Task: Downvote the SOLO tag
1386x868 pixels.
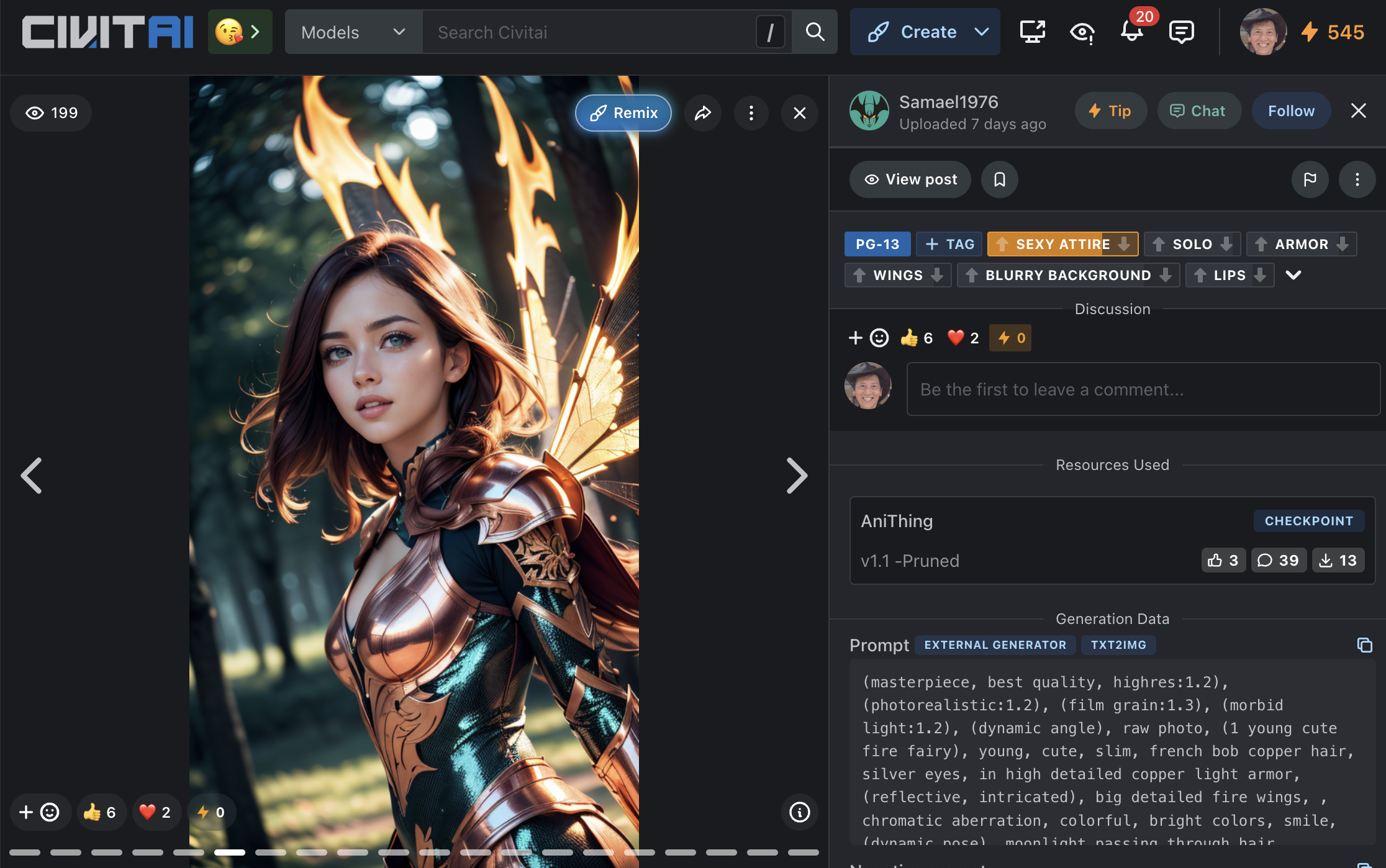Action: click(x=1226, y=244)
